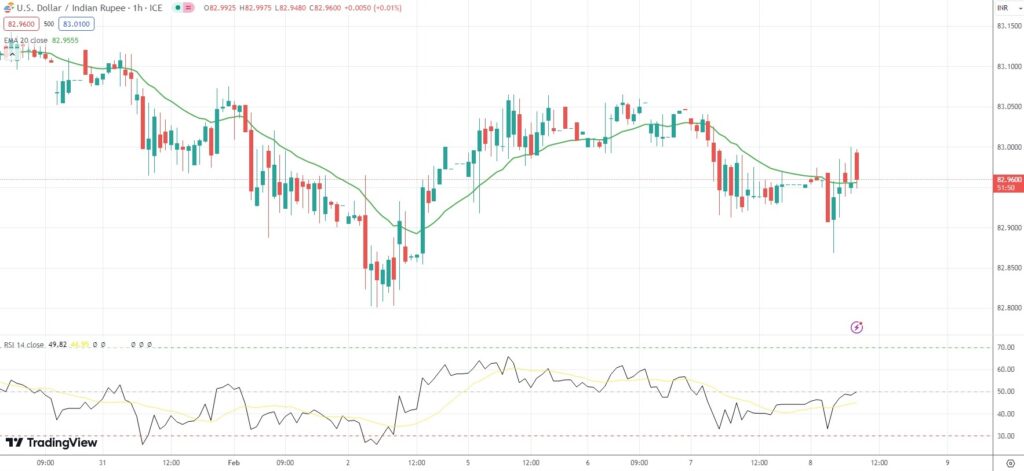This screenshot has width=1024, height=471.
Task: Select the EMA 20 close indicator label
Action: point(25,40)
